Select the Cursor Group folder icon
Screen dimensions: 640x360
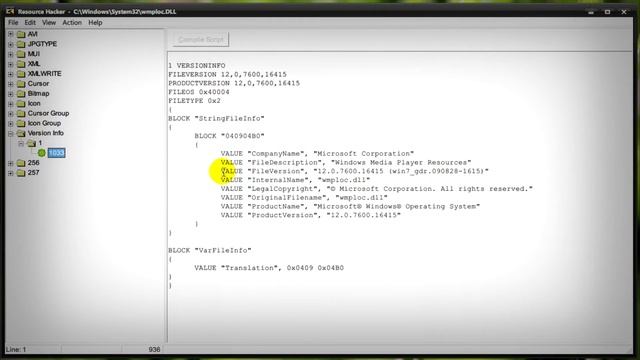pos(21,113)
